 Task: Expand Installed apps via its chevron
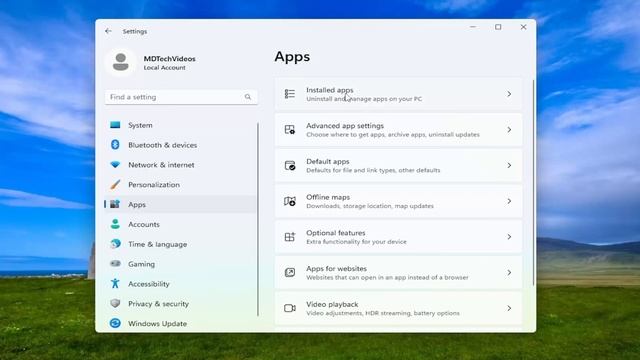[509, 94]
